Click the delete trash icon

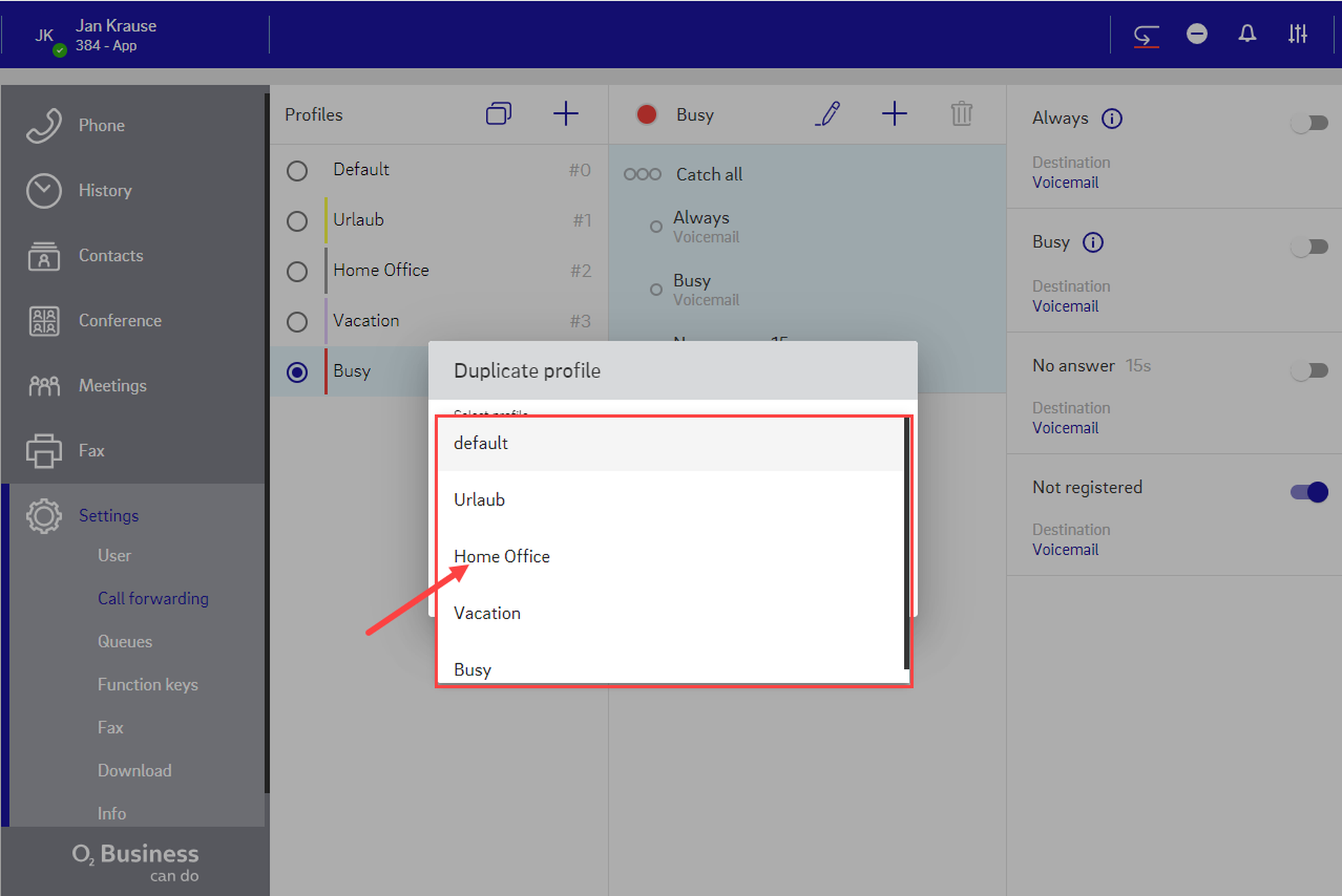pyautogui.click(x=961, y=114)
